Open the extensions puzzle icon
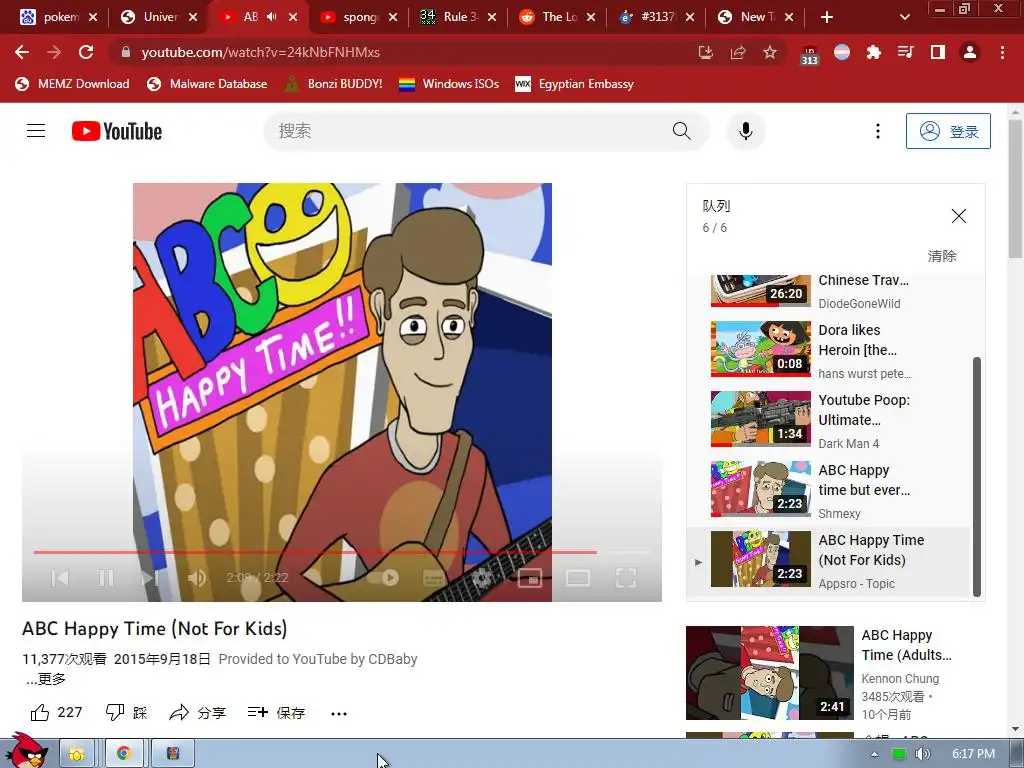The height and width of the screenshot is (768, 1024). pyautogui.click(x=873, y=52)
